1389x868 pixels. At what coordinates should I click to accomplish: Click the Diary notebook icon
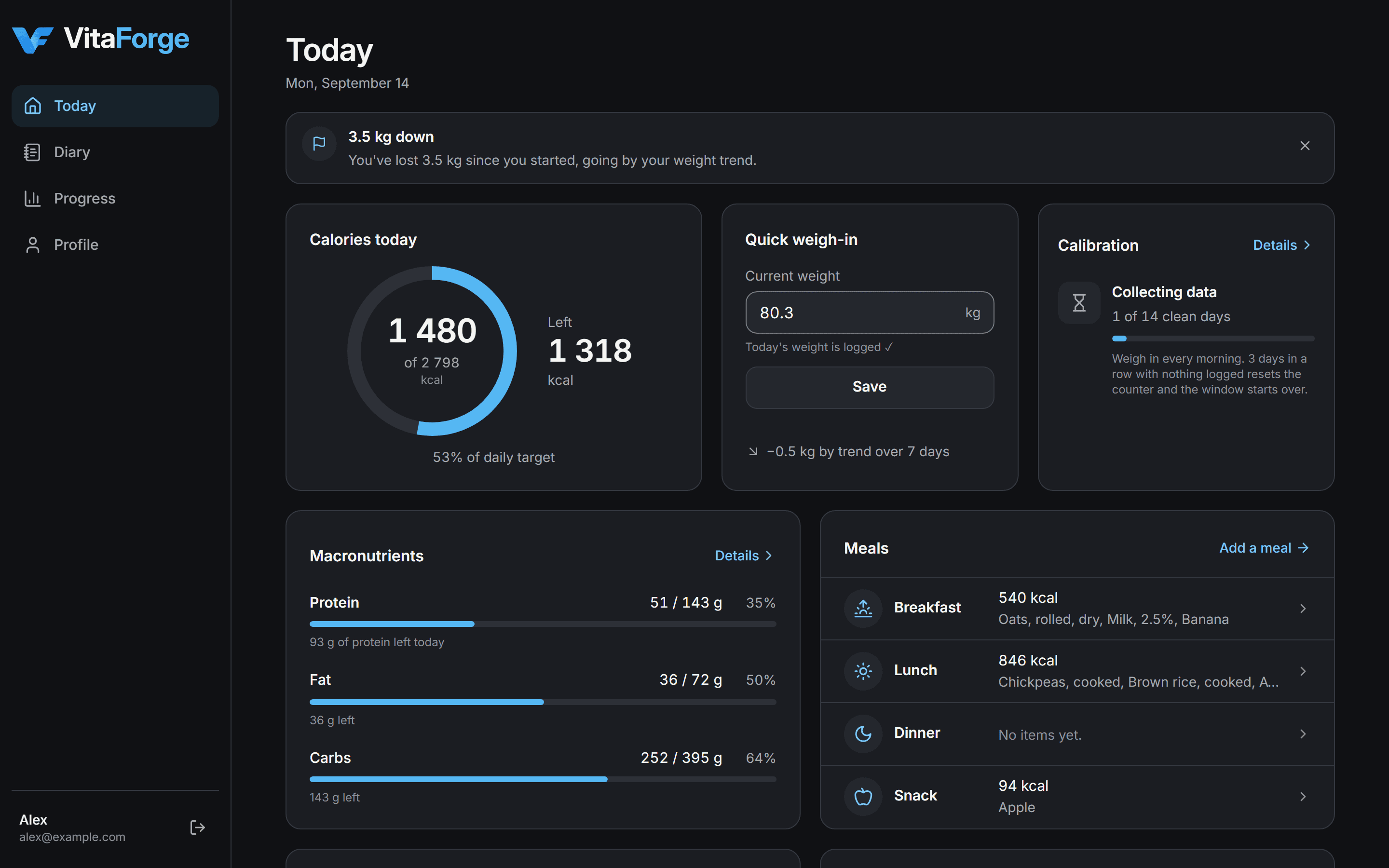tap(33, 152)
